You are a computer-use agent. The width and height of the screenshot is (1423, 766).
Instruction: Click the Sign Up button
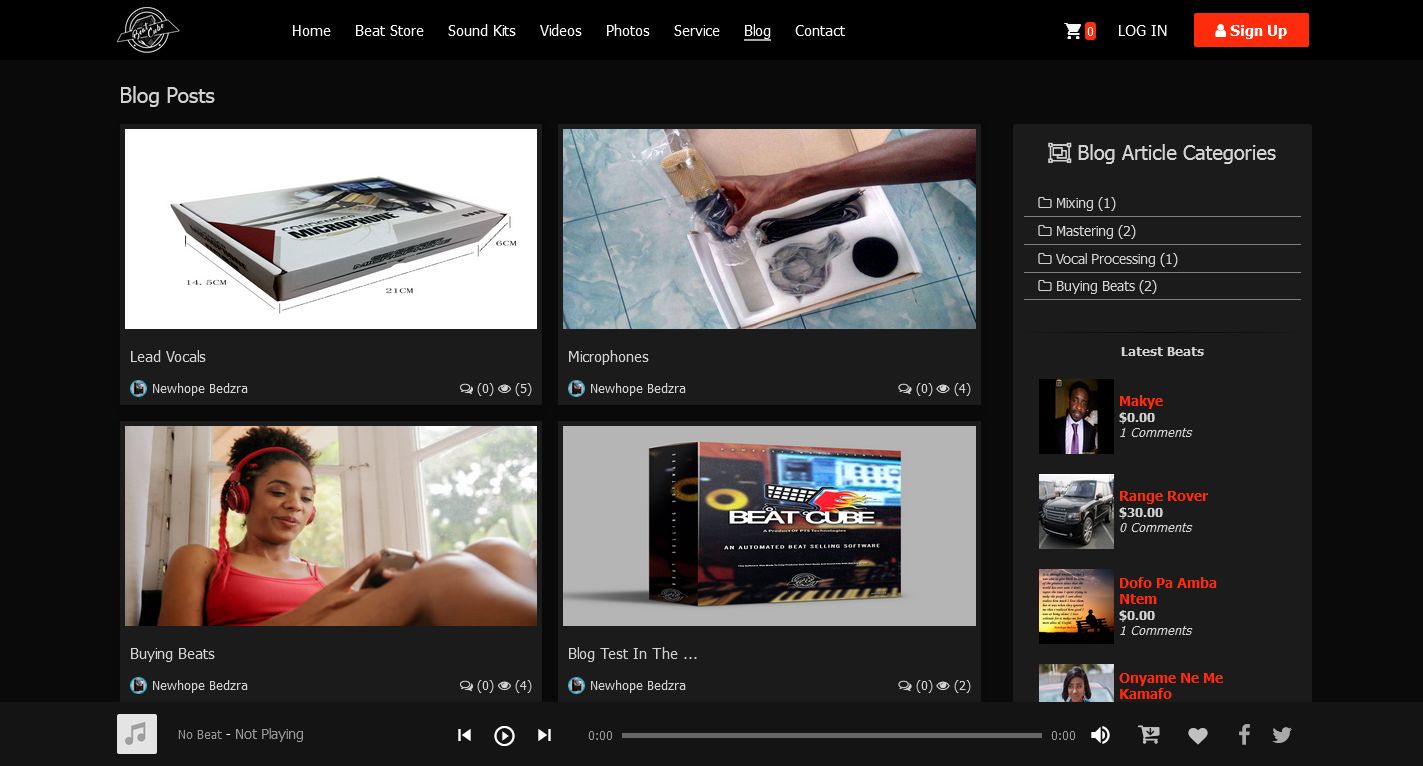[x=1250, y=31]
